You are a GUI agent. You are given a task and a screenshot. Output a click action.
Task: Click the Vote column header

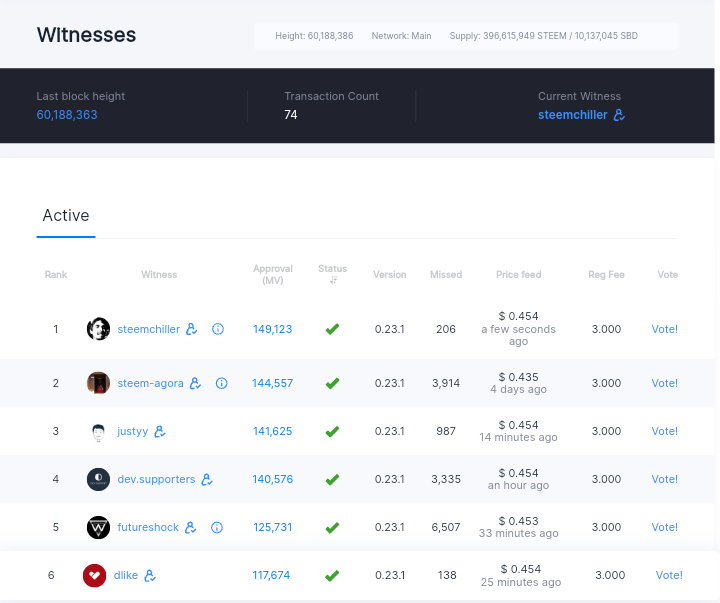point(668,275)
